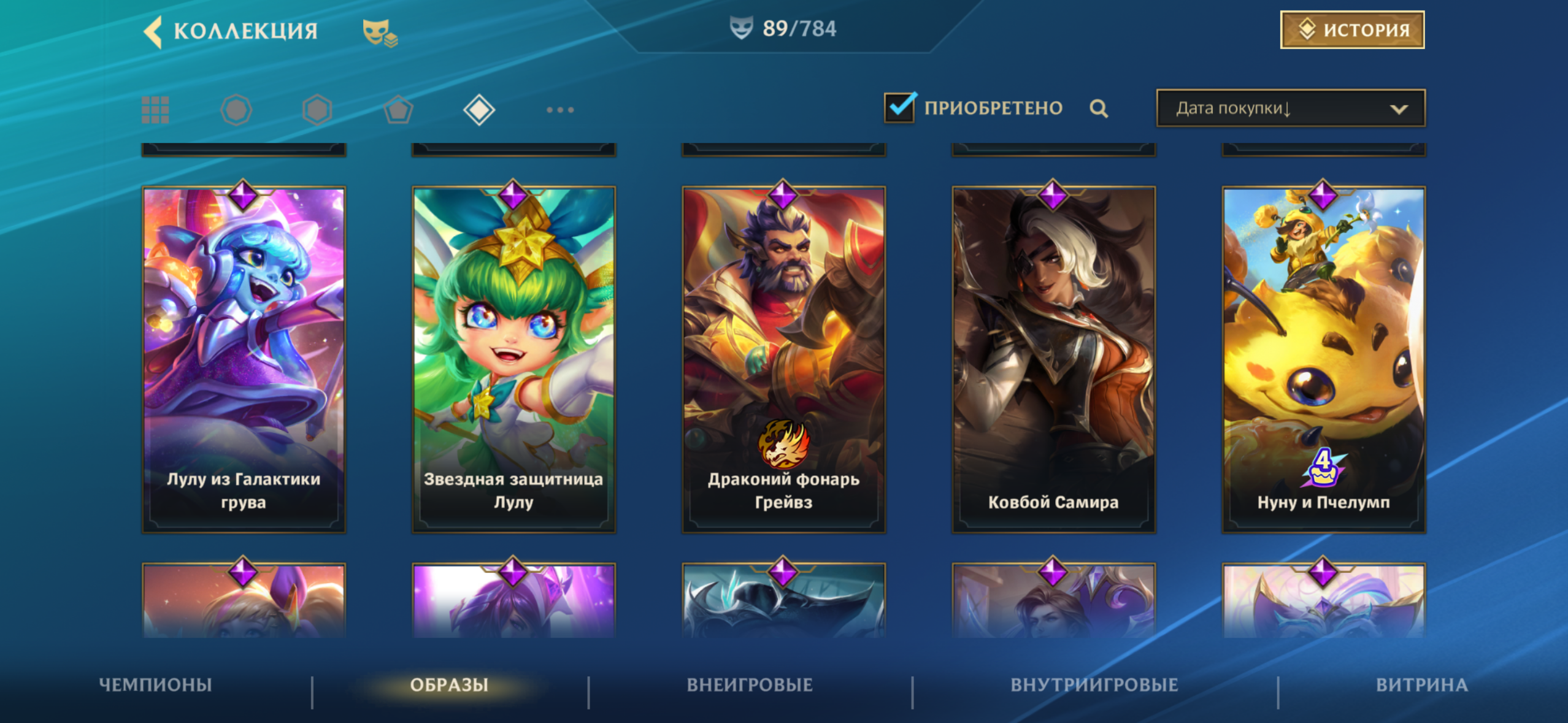Click the sort dropdown chevron arrow
Image resolution: width=1568 pixels, height=723 pixels.
point(1399,109)
